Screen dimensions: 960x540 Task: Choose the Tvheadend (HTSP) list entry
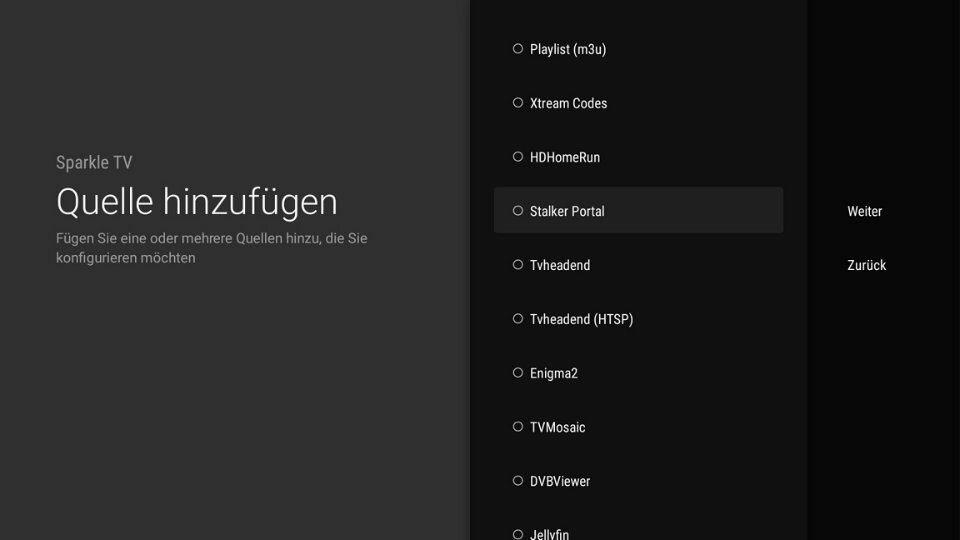pos(639,319)
